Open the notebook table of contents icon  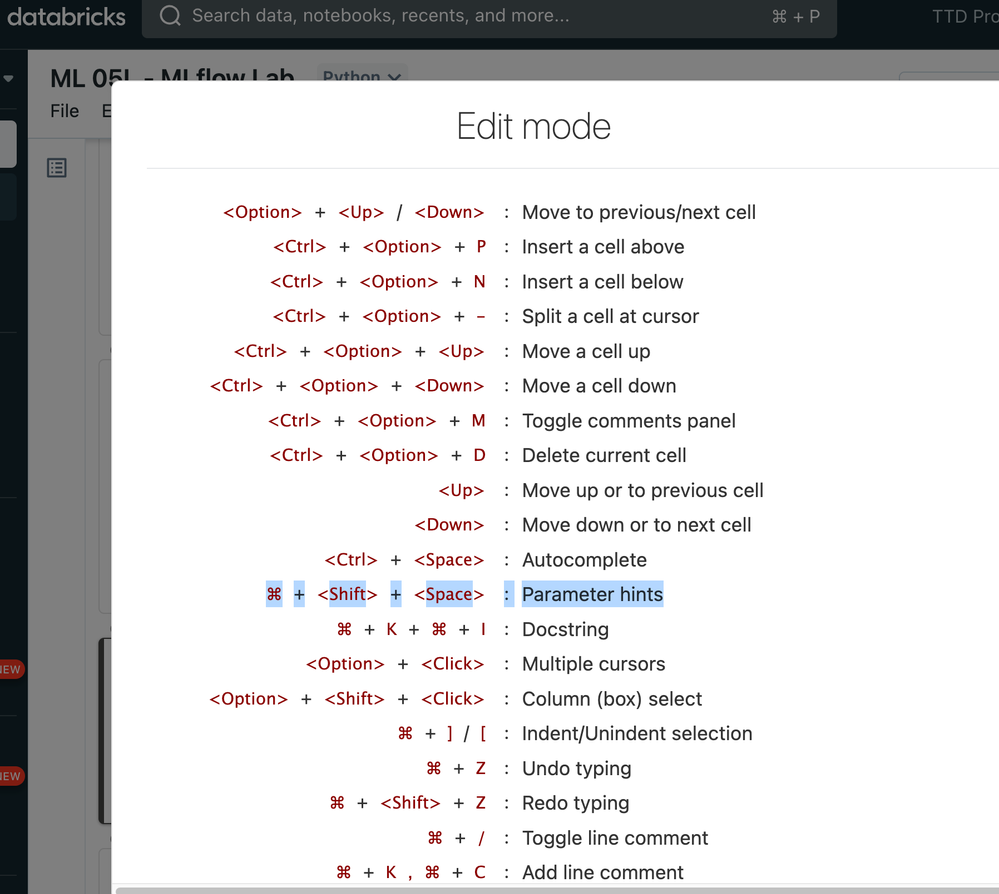[56, 167]
